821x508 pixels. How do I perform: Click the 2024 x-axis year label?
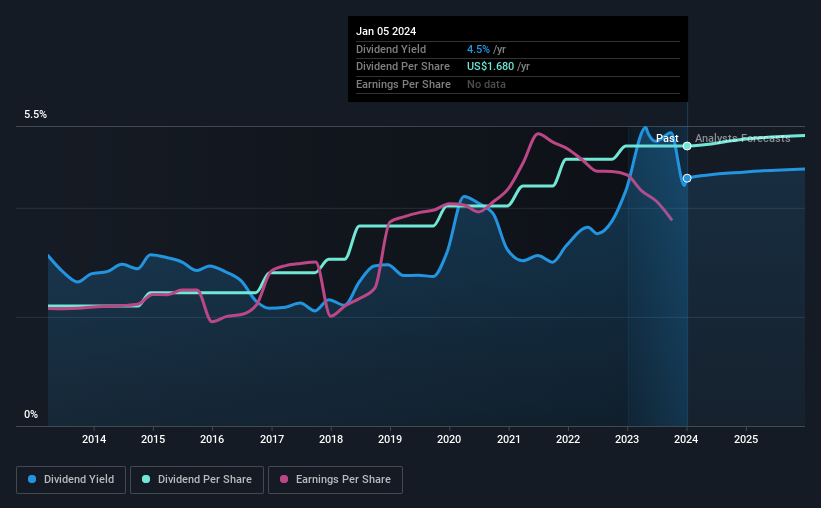[686, 439]
